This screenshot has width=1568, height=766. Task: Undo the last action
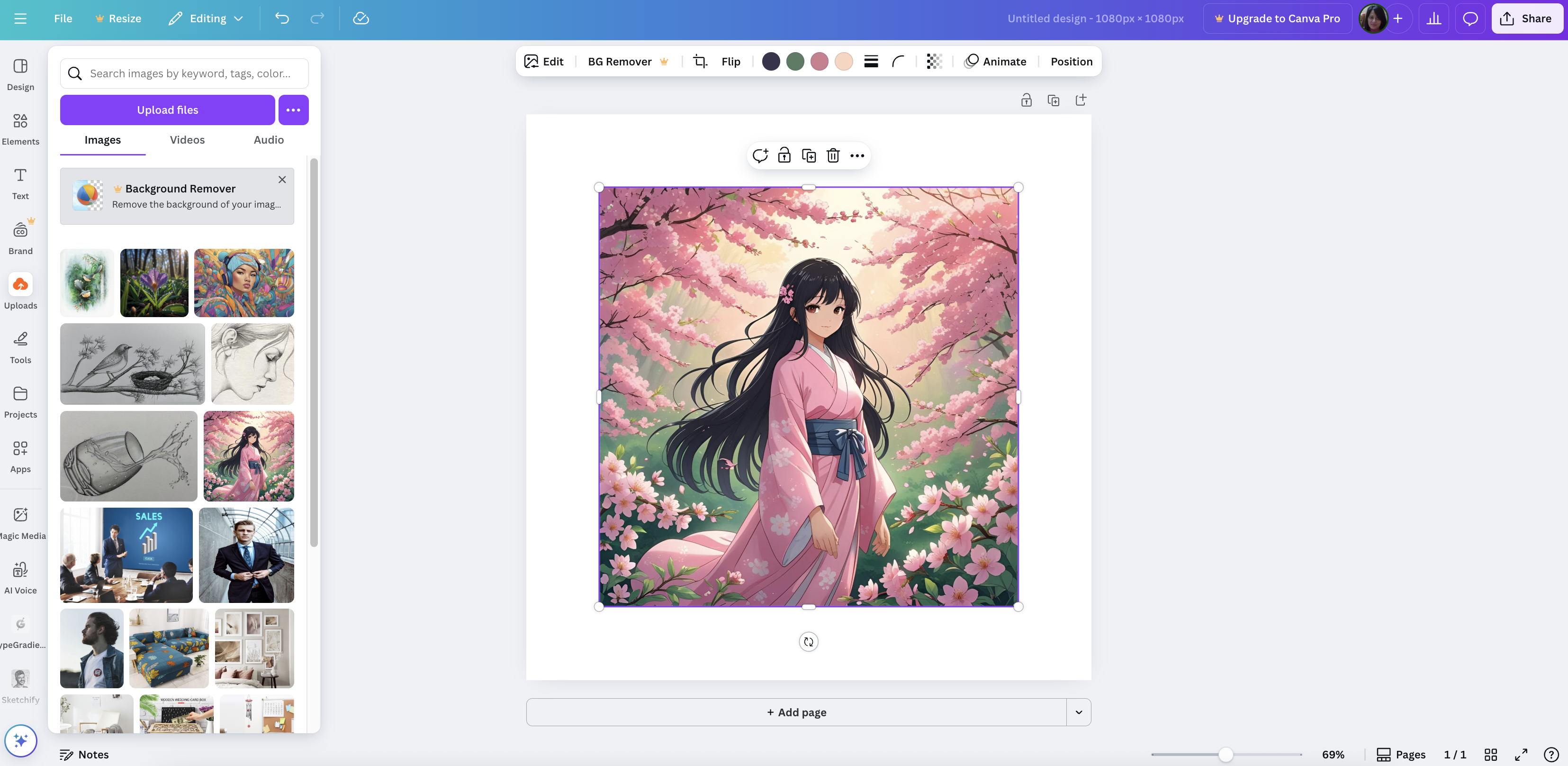pyautogui.click(x=281, y=18)
